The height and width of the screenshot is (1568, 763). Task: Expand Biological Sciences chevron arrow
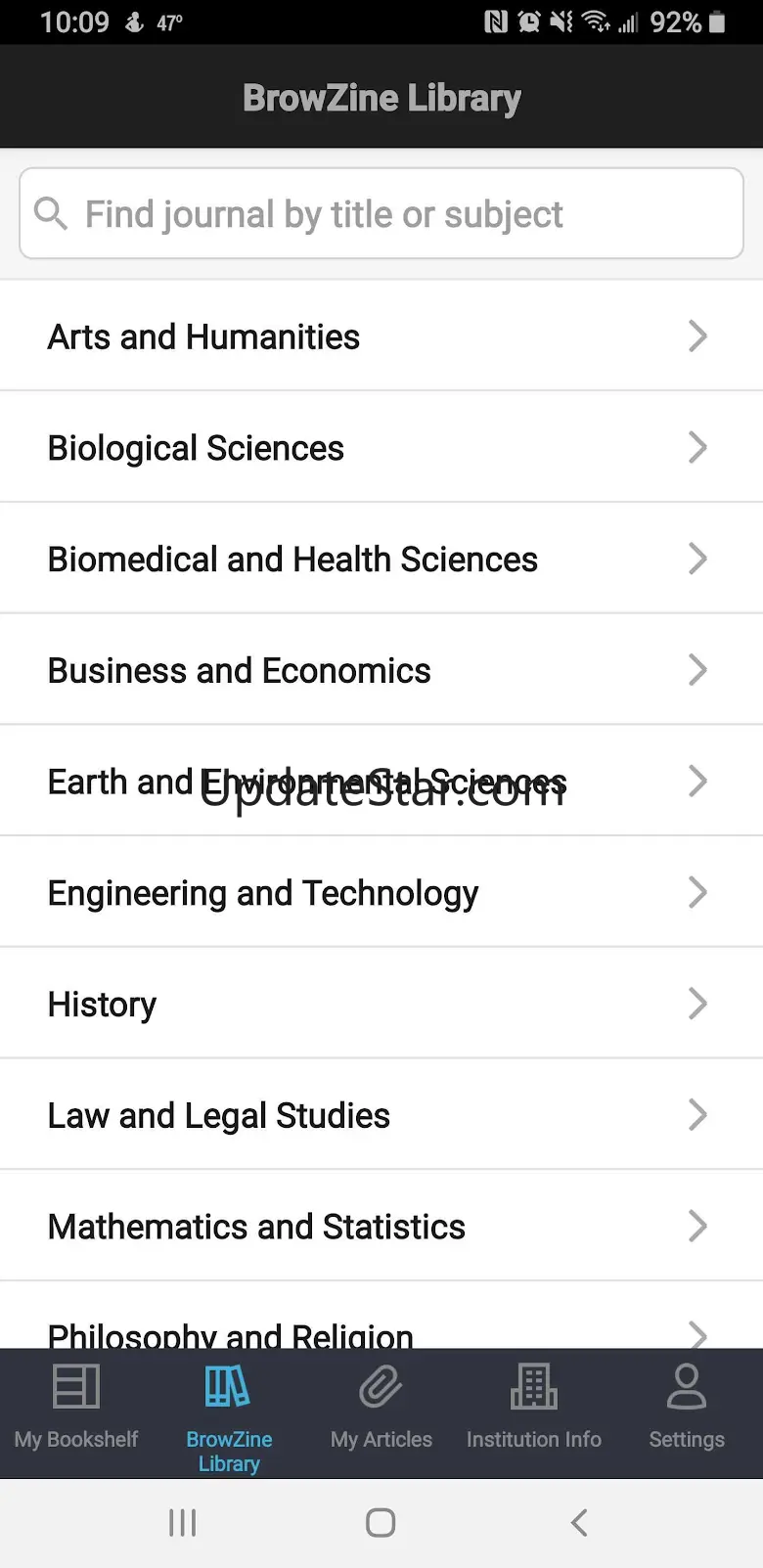[697, 447]
